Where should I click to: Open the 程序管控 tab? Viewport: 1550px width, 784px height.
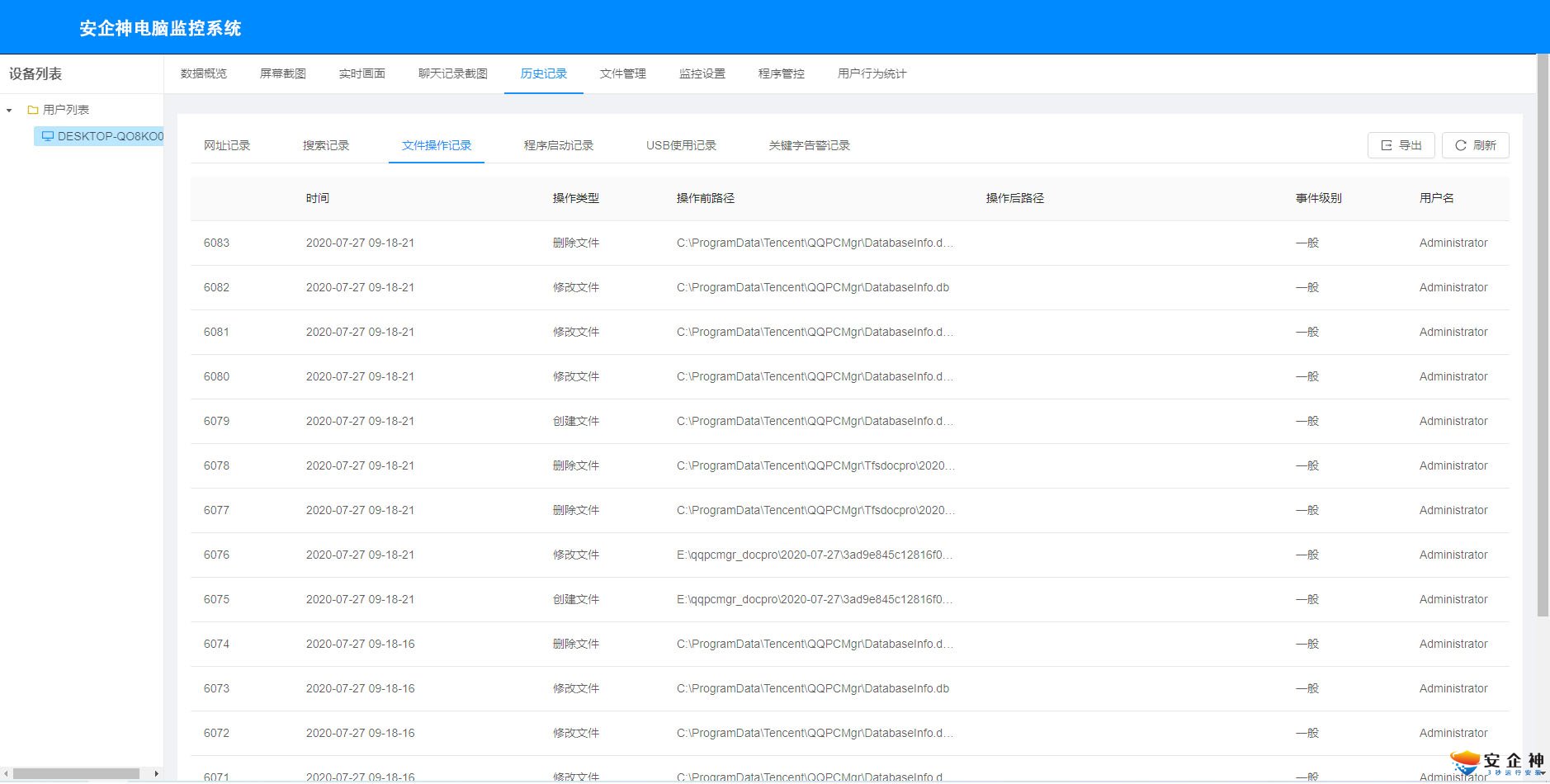pos(782,73)
